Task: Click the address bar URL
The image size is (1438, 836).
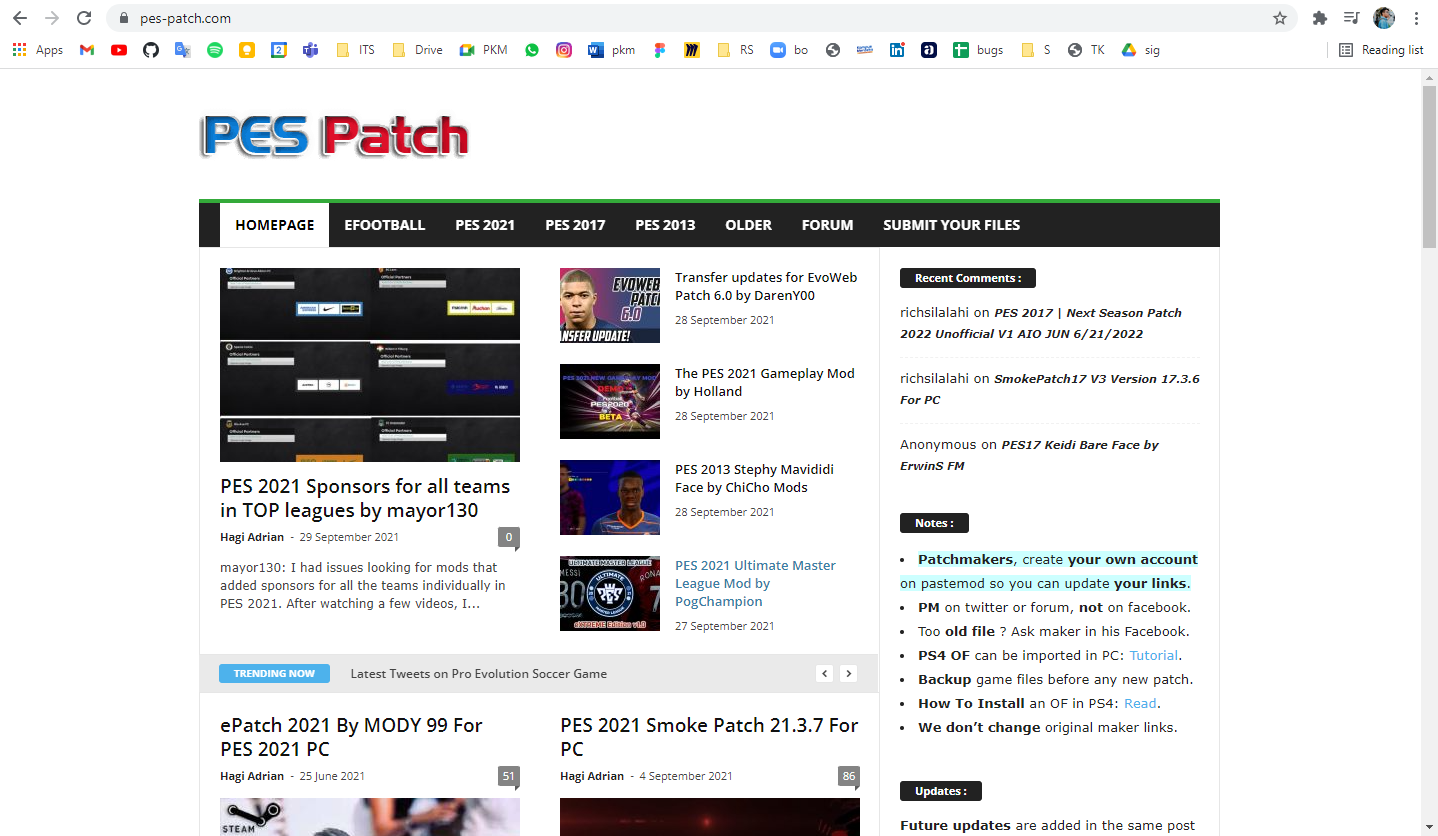Action: [186, 18]
